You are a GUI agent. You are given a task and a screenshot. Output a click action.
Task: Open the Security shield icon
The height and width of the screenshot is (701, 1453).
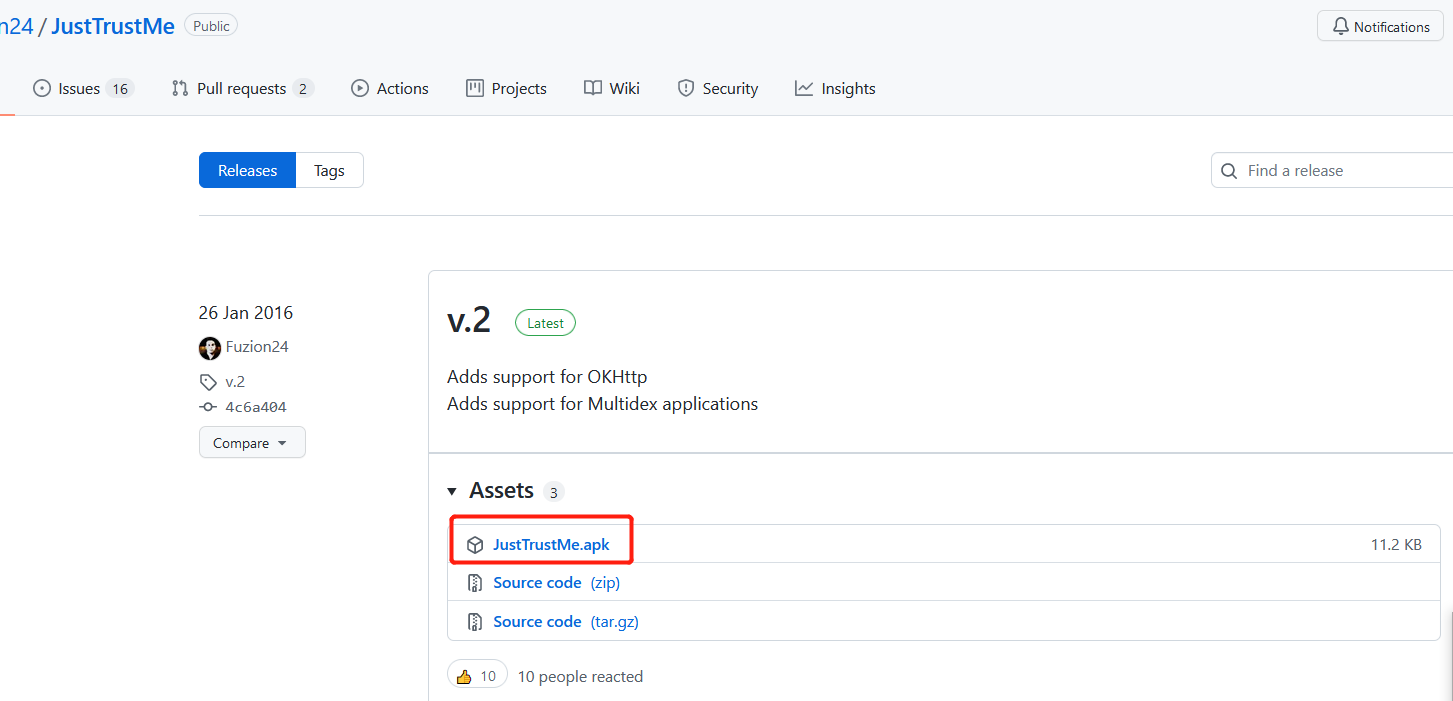click(686, 88)
